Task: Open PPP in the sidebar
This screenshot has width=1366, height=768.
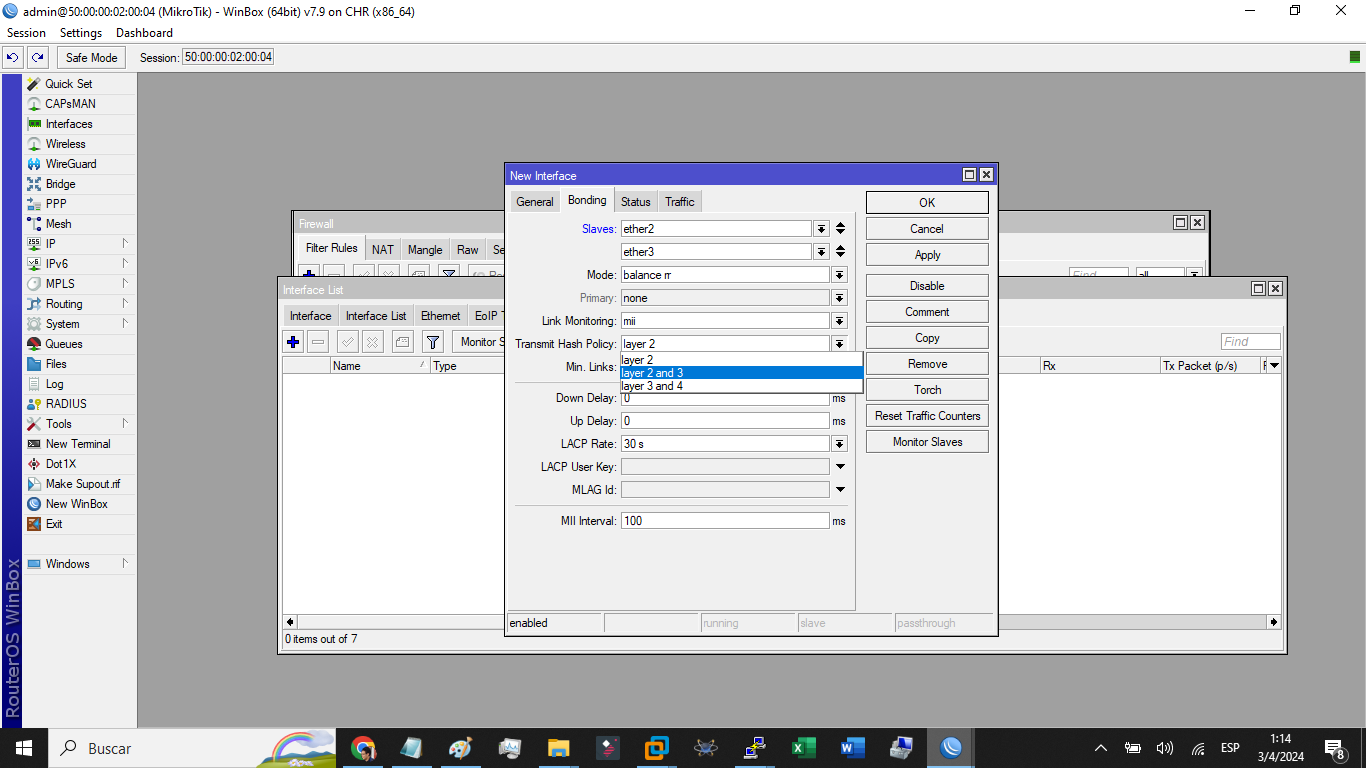Action: 56,204
